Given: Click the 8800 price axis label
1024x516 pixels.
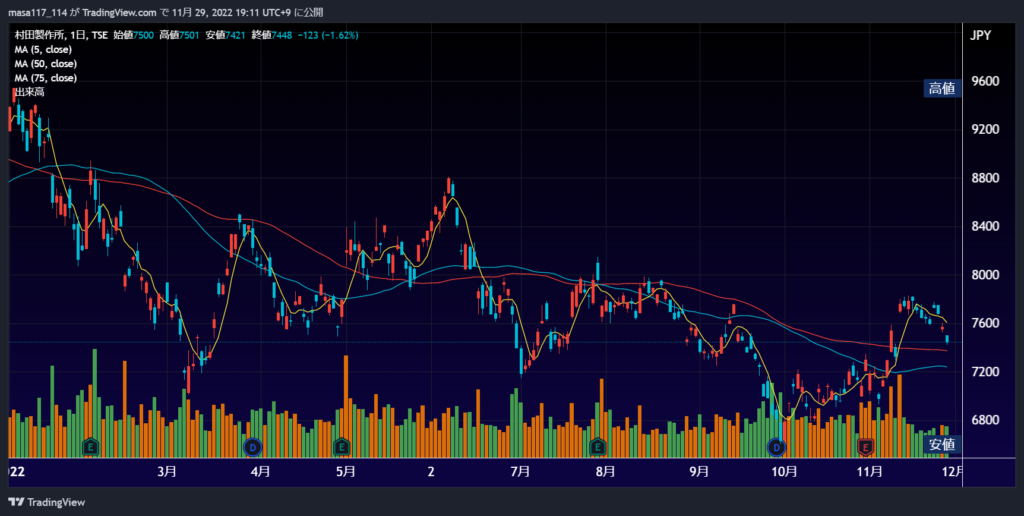Looking at the screenshot, I should (985, 178).
